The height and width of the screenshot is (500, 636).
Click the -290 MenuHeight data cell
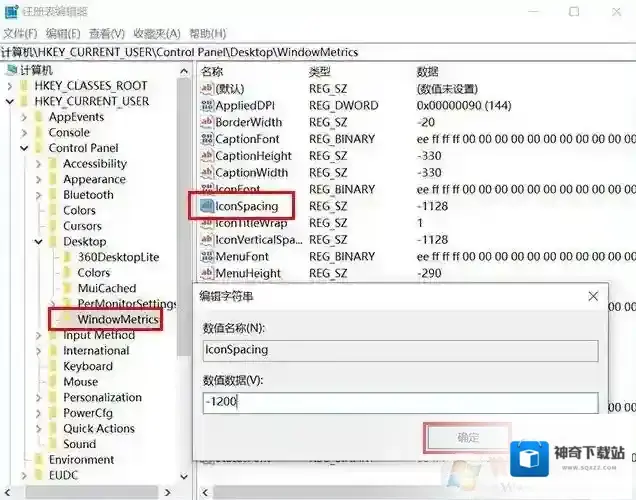point(429,273)
